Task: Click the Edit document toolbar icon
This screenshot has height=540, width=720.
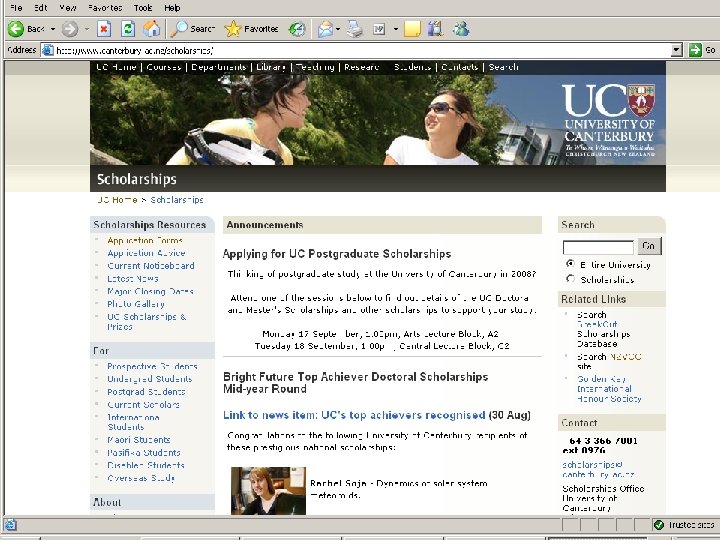Action: [x=379, y=29]
